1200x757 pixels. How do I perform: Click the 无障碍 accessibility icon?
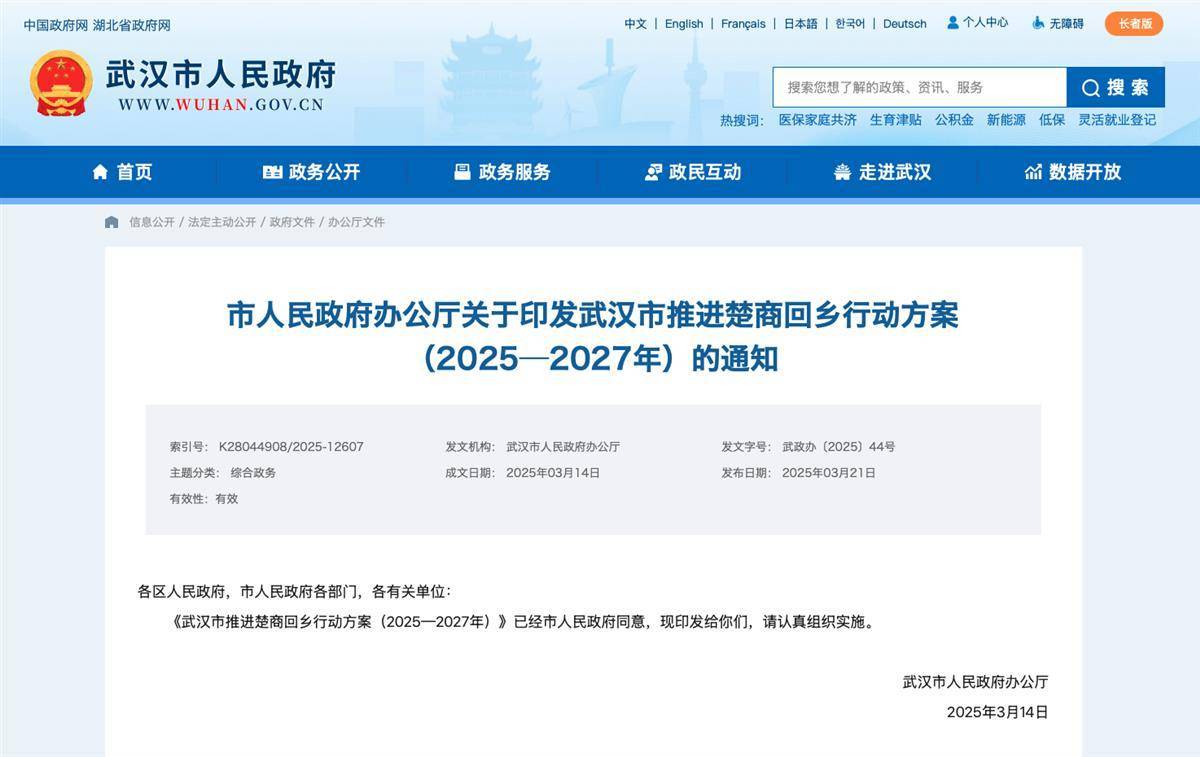point(1038,22)
